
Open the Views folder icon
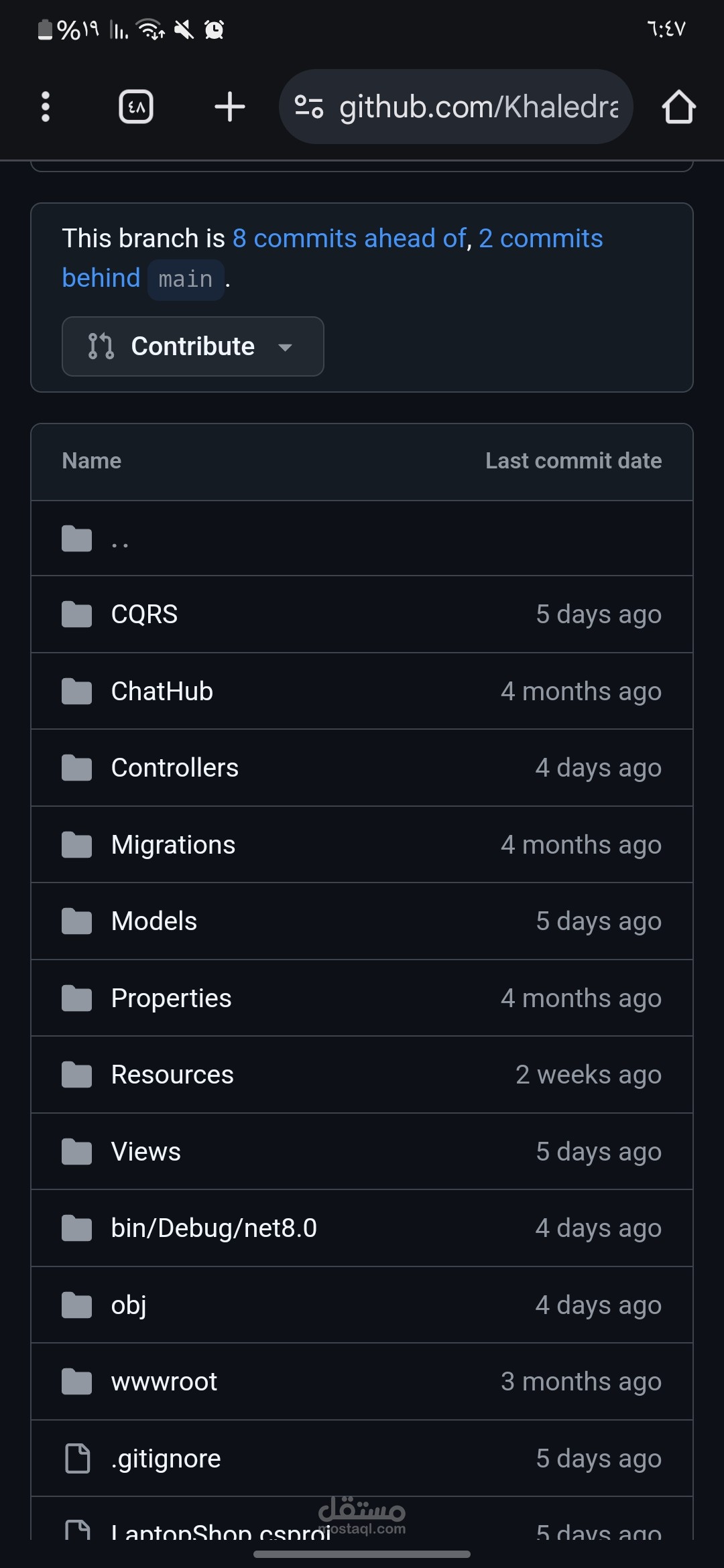77,1152
